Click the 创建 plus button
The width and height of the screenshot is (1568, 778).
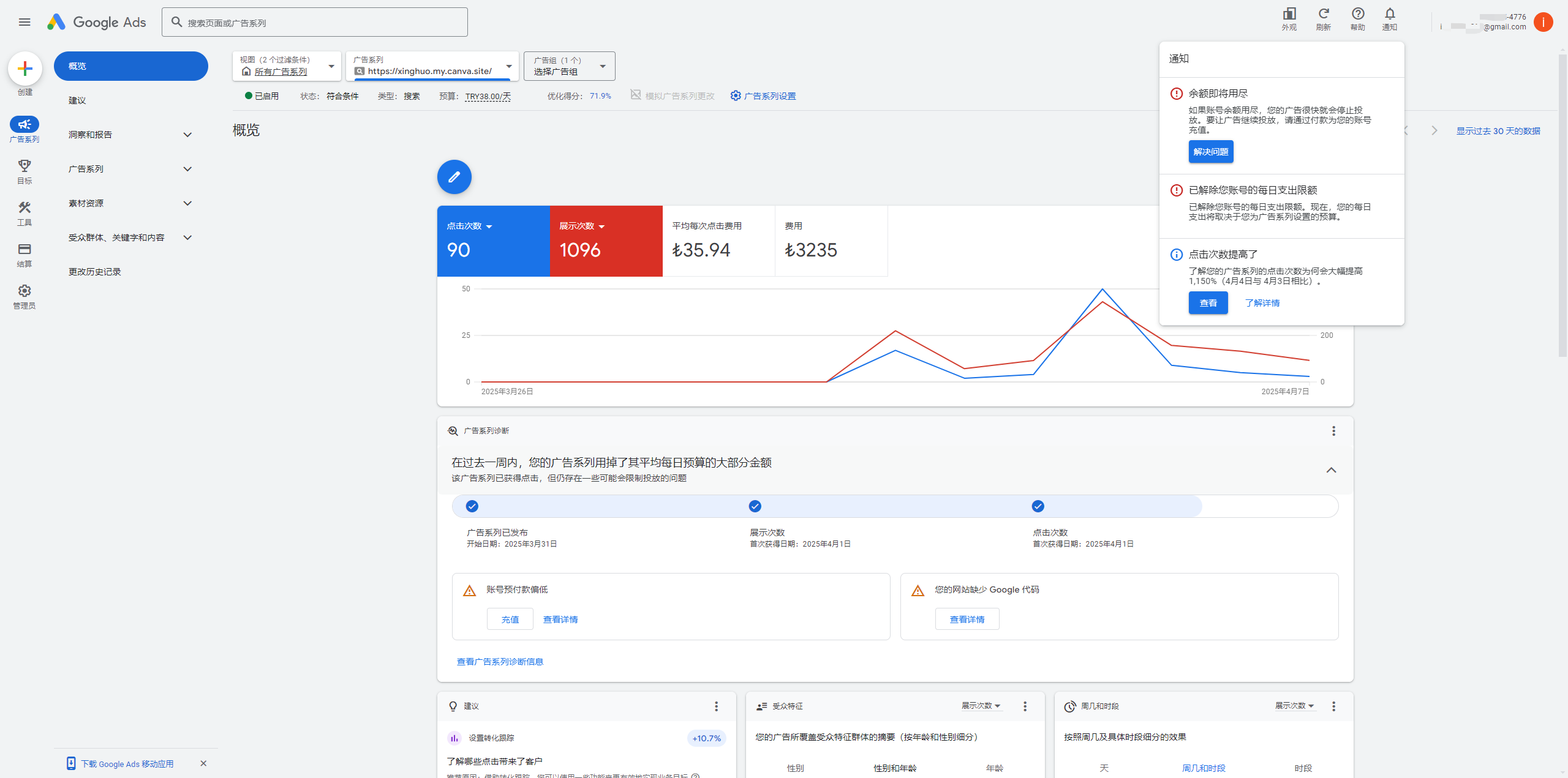(25, 68)
